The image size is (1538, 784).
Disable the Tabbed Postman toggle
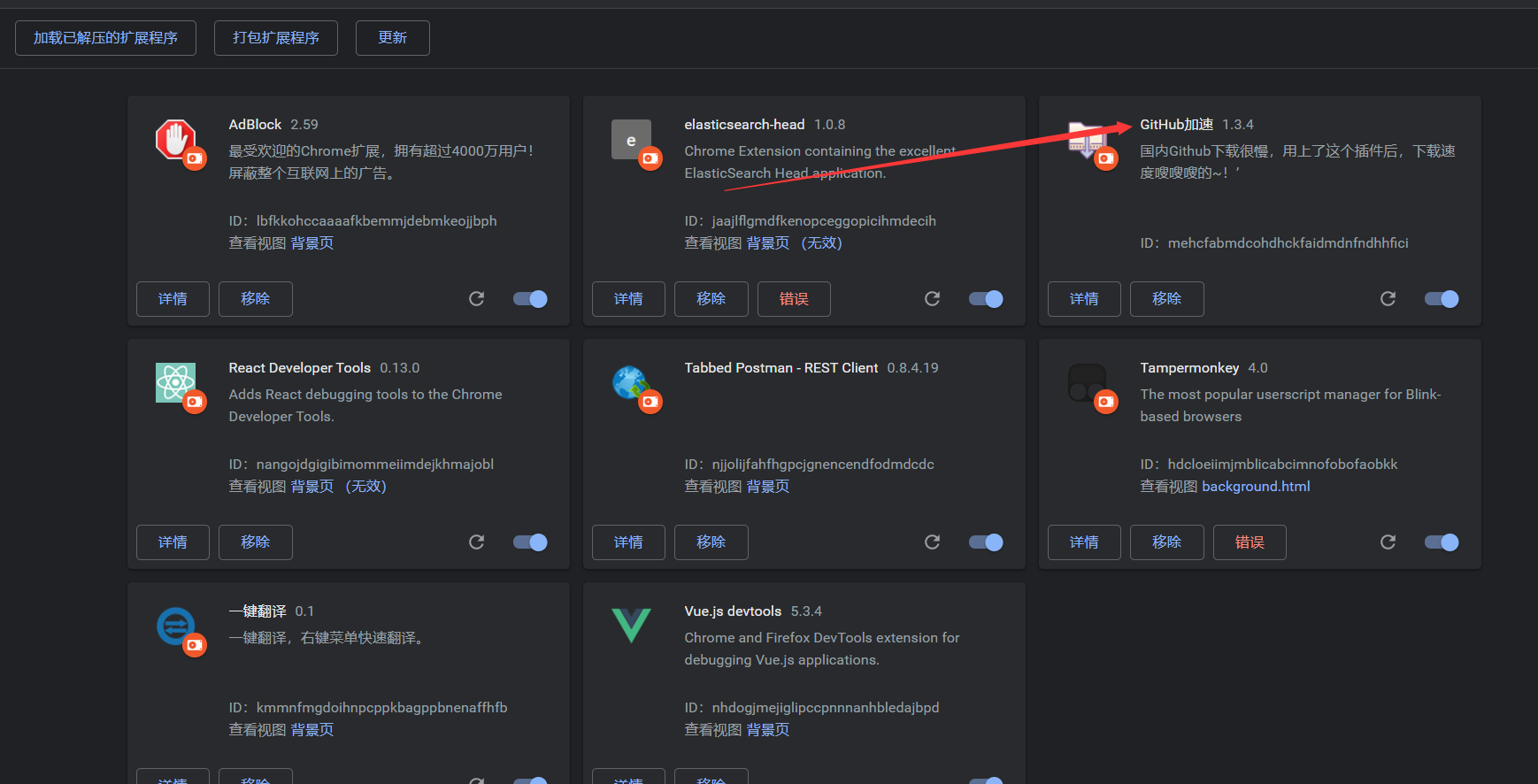click(986, 542)
